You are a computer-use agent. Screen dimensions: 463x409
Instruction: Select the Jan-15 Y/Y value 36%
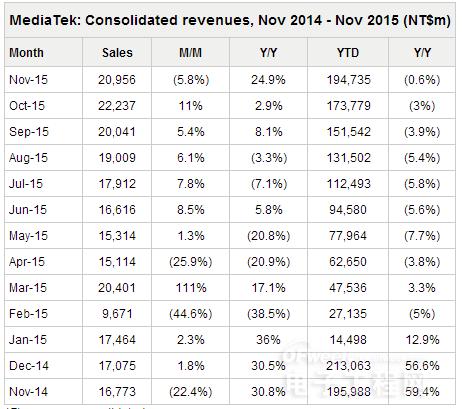tap(268, 340)
